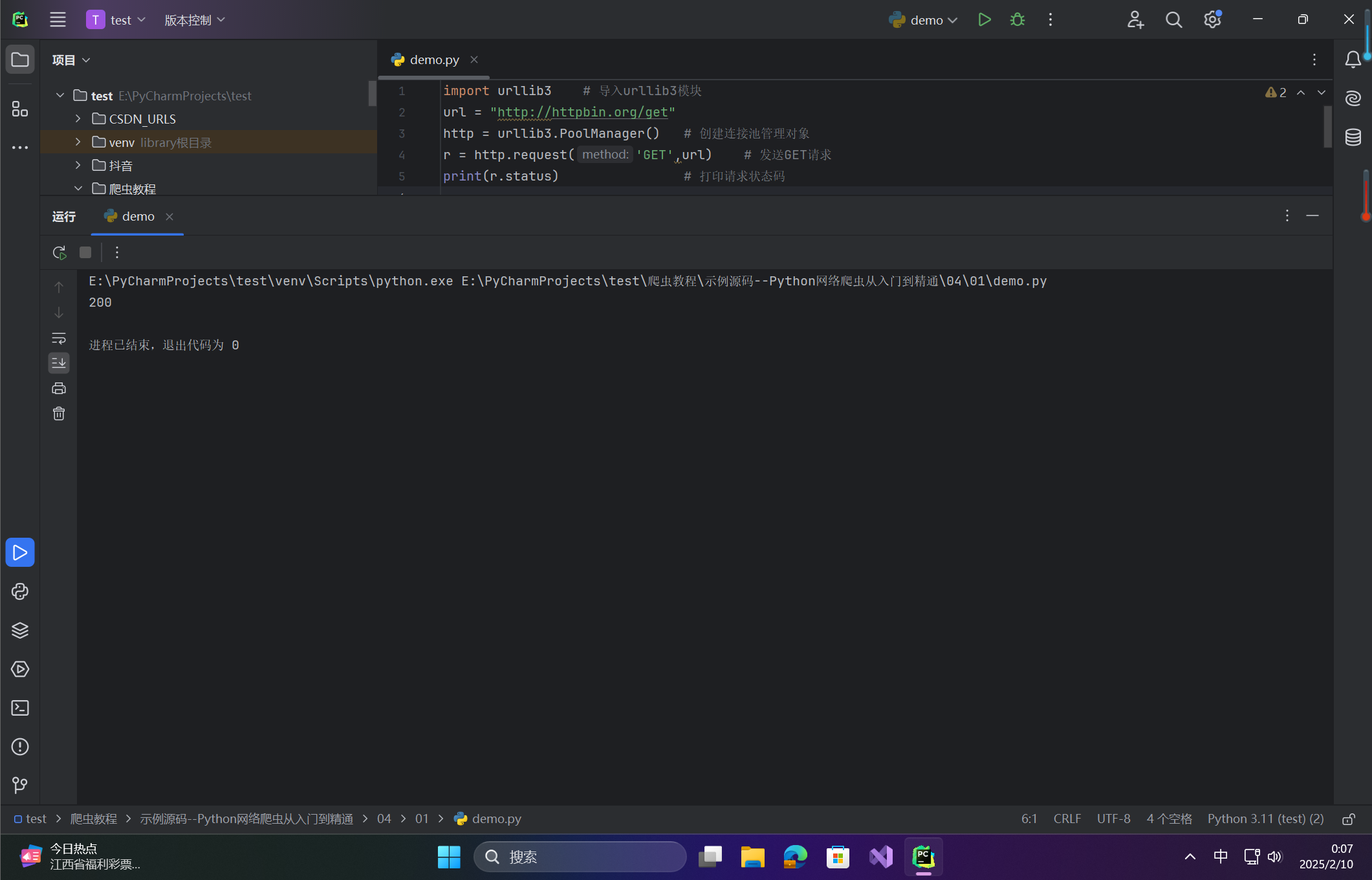Open the Terminal tool window
This screenshot has width=1372, height=880.
point(20,708)
